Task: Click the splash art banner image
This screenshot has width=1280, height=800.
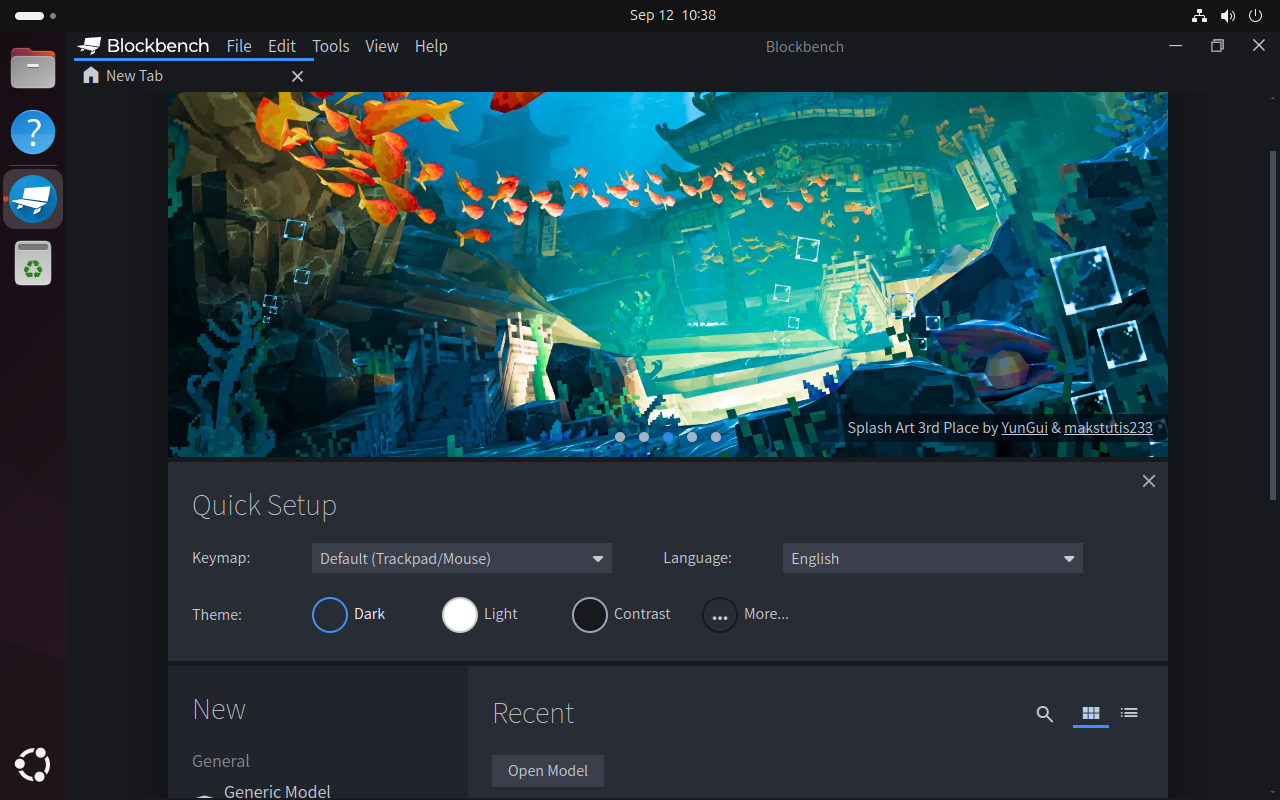Action: [x=668, y=274]
